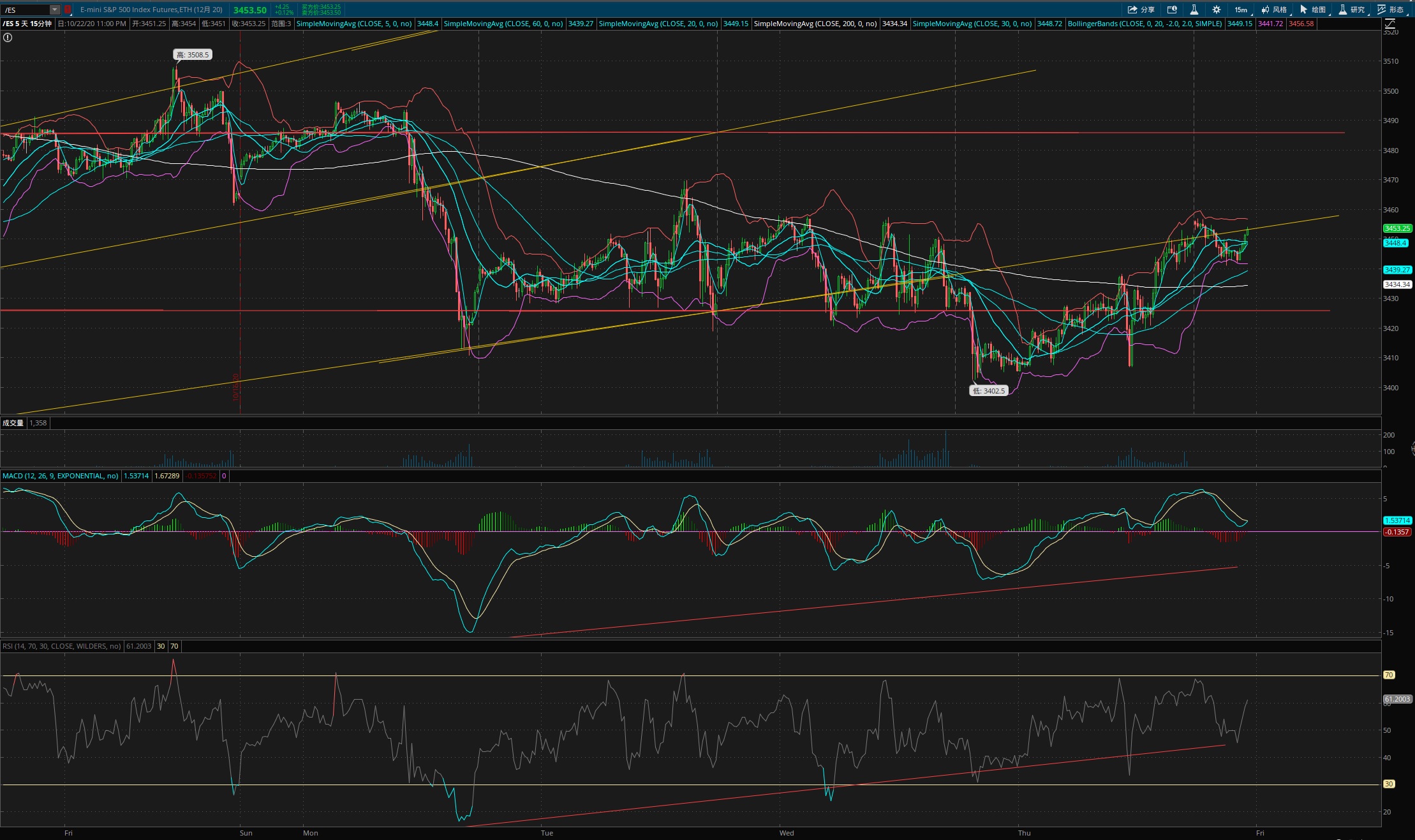Click the BollingerBands upper value 3456.58
Viewport: 1415px width, 840px height.
coord(1301,24)
